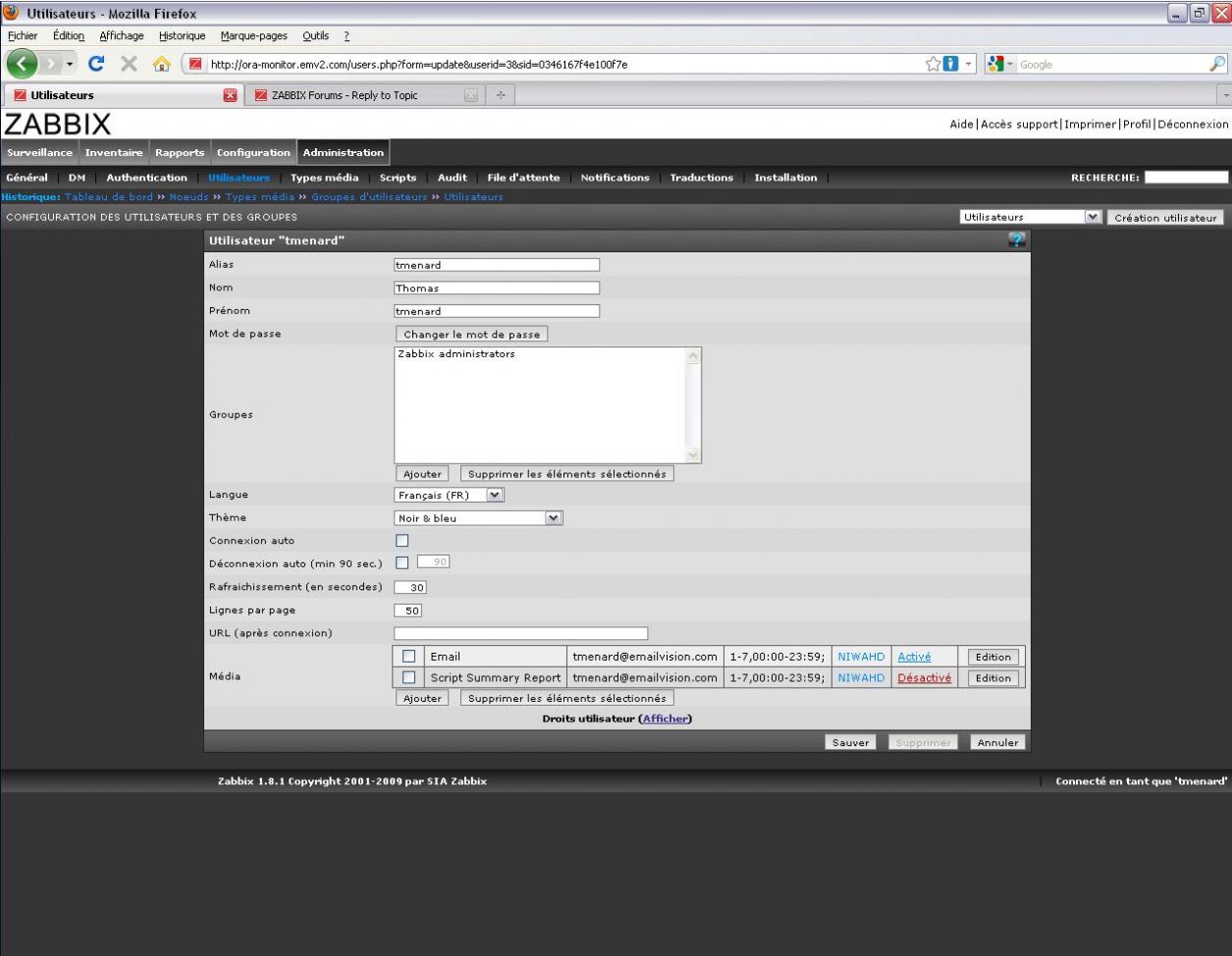
Task: Click the Groupes list scrollbar
Action: [x=694, y=404]
